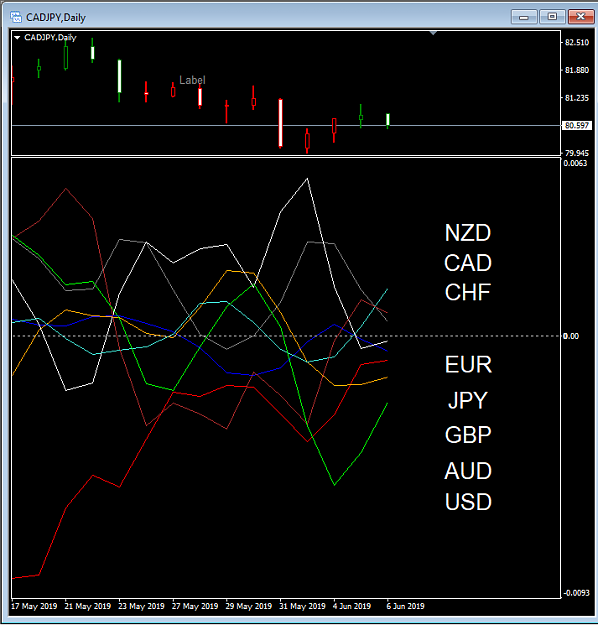
Task: Click the 6 Jun 2019 date label
Action: click(x=405, y=606)
